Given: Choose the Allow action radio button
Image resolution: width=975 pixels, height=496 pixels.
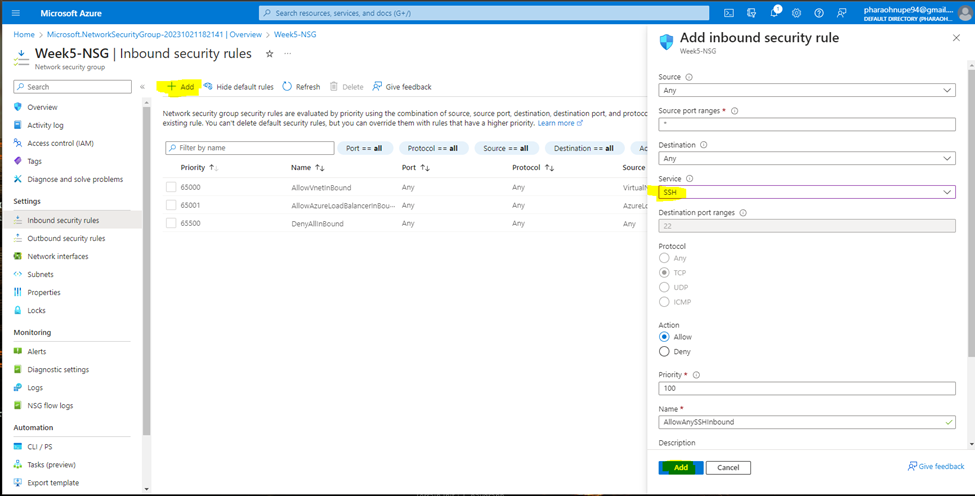Looking at the screenshot, I should pyautogui.click(x=664, y=337).
